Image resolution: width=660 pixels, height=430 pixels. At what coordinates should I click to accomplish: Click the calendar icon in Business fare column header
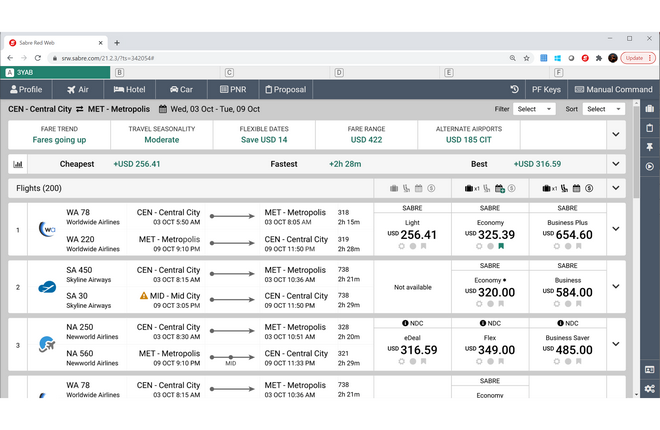(577, 188)
